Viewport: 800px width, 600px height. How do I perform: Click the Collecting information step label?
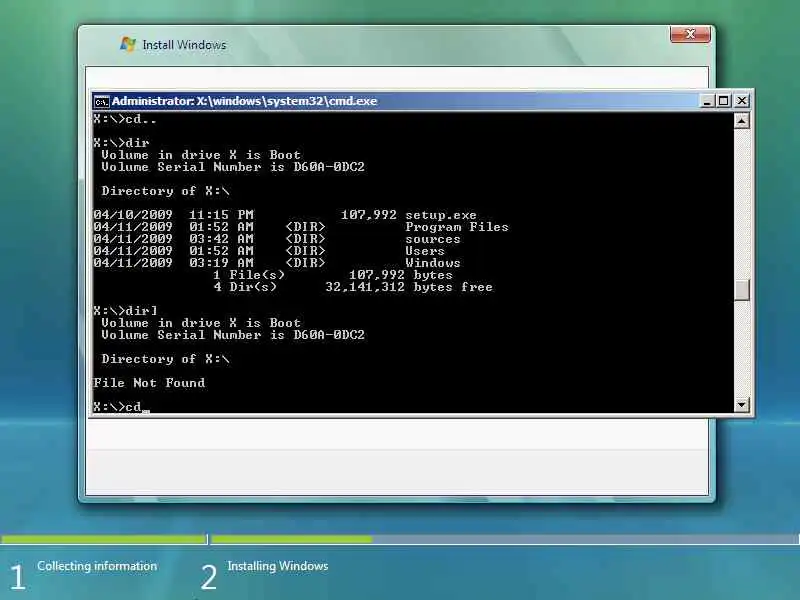click(x=97, y=566)
